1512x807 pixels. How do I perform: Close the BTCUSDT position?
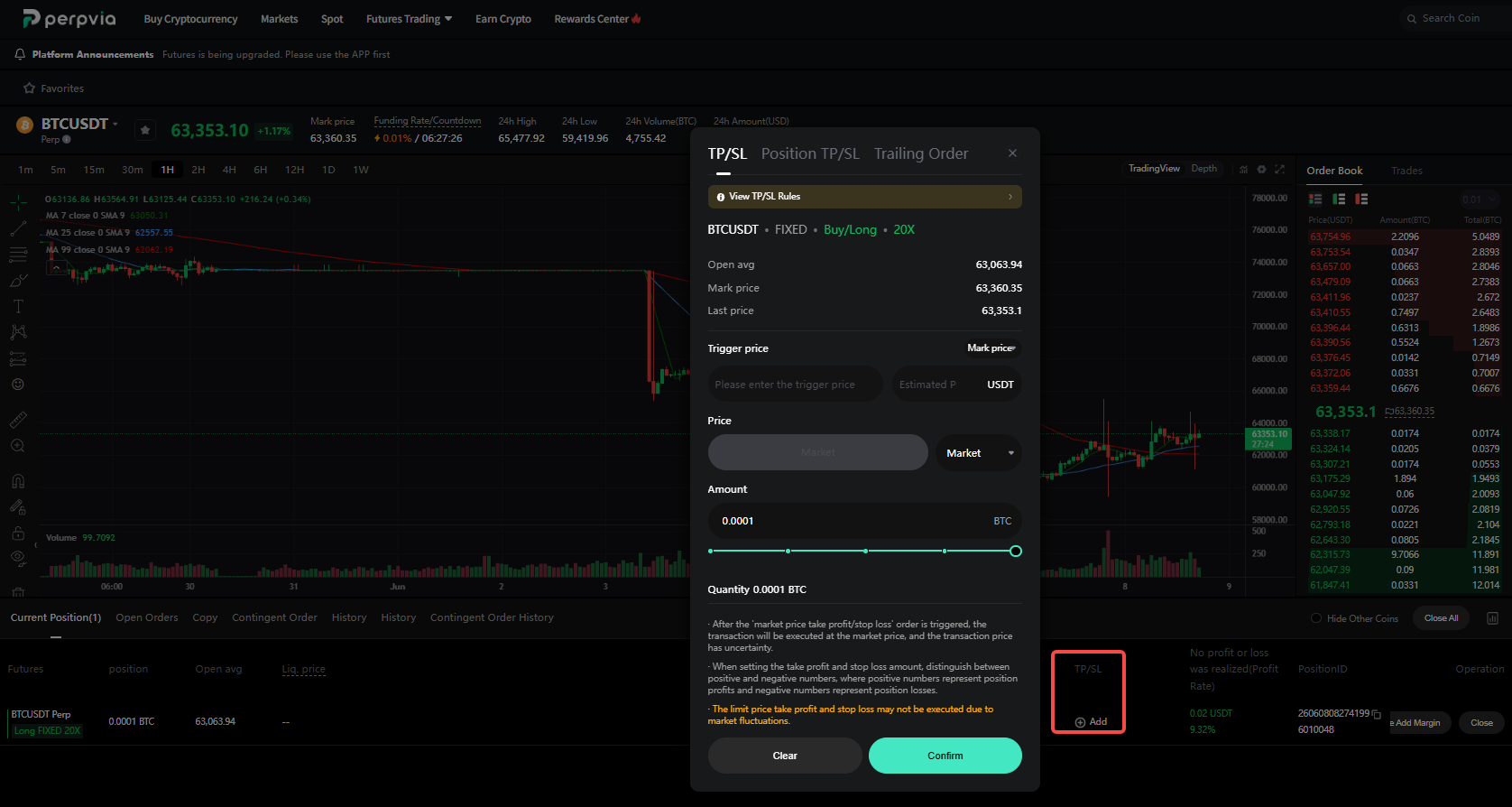click(1481, 723)
